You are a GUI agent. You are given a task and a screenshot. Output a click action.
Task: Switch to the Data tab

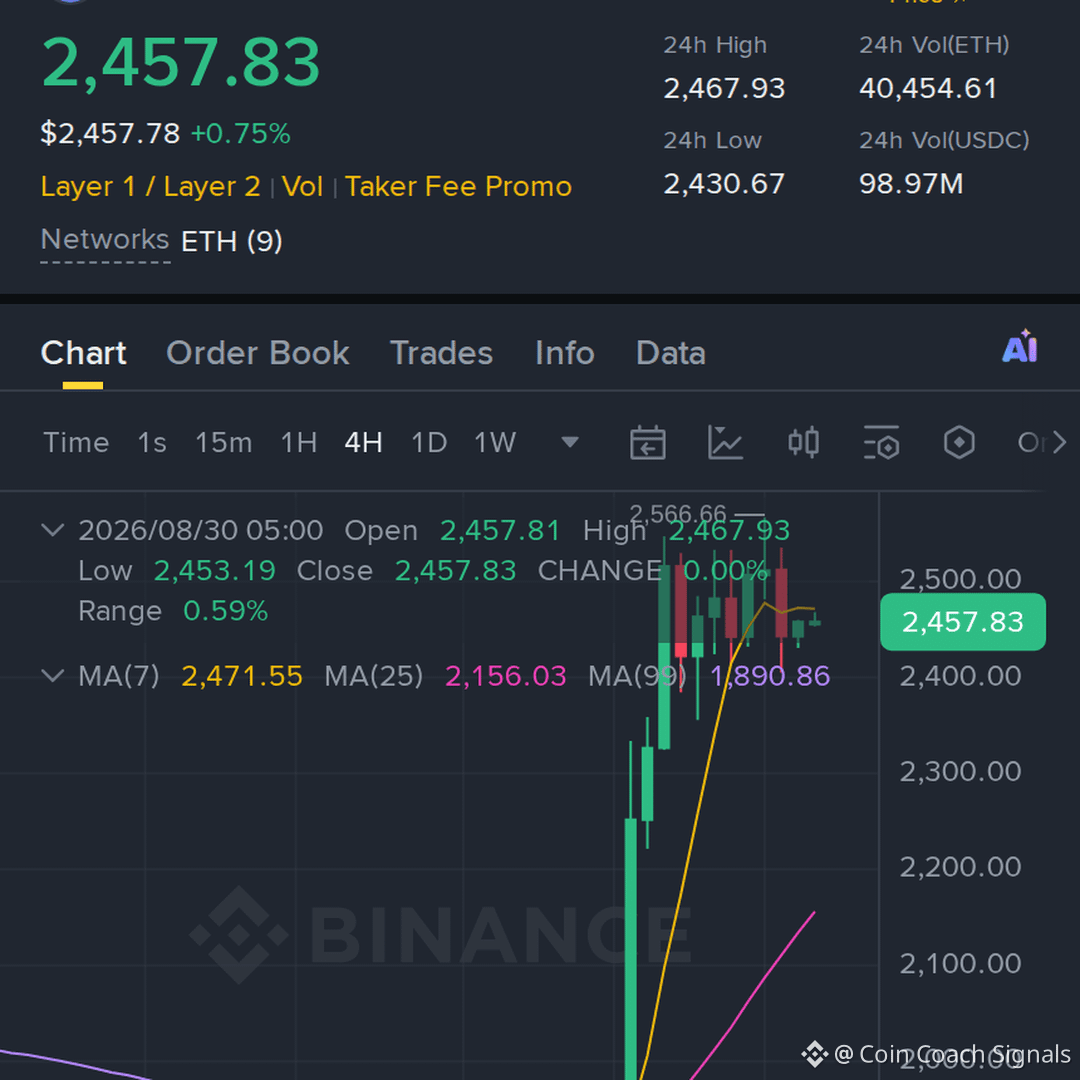click(671, 353)
